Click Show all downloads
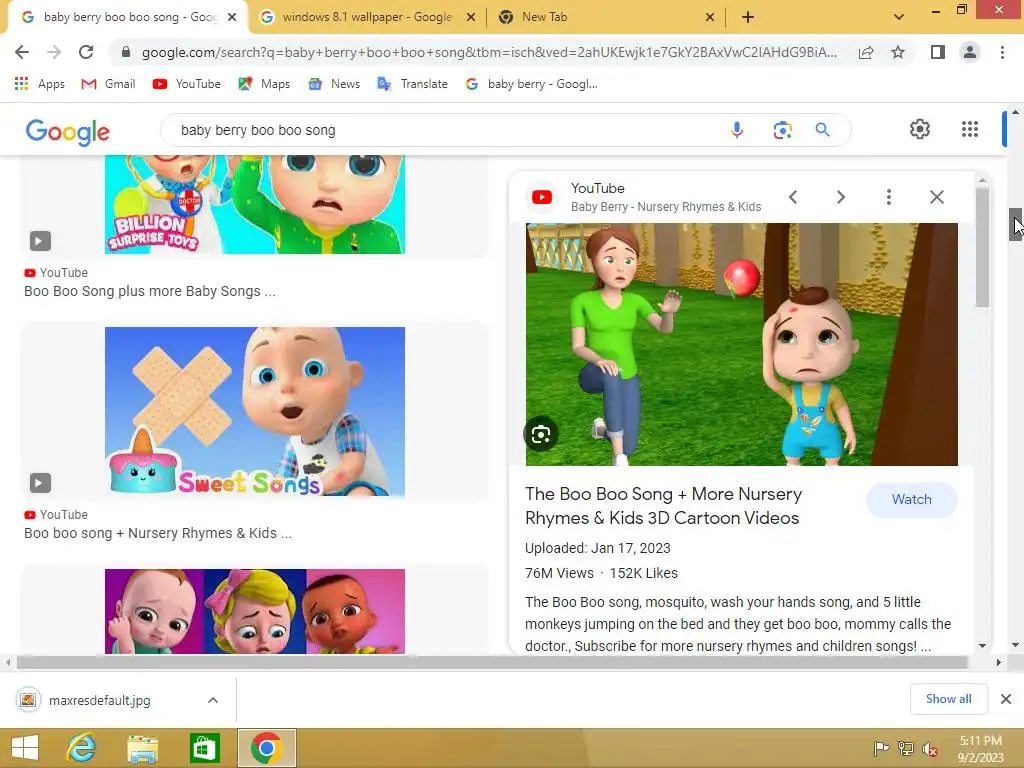The image size is (1024, 768). point(948,699)
